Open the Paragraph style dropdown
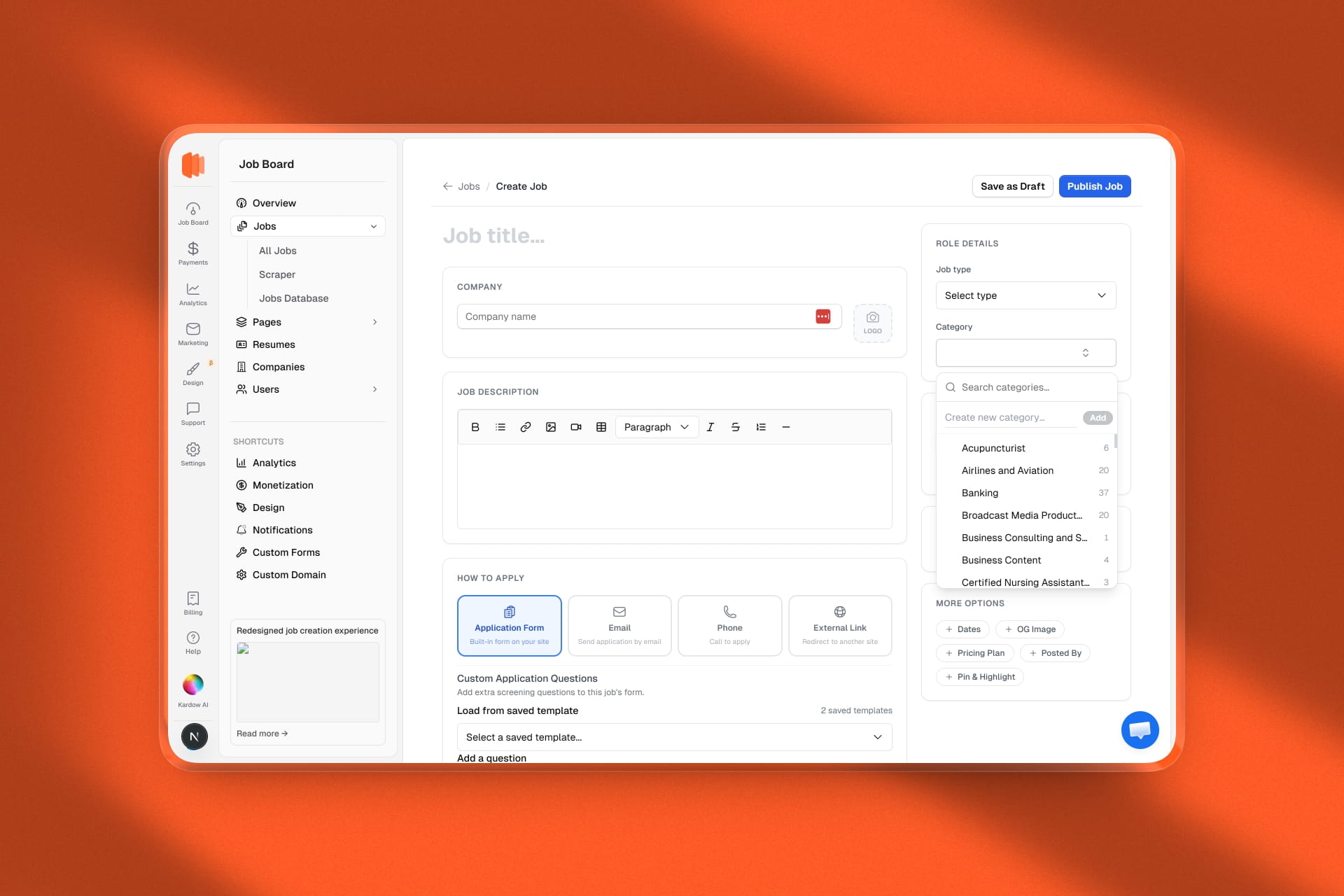Screen dimensions: 1344x896 (657, 427)
